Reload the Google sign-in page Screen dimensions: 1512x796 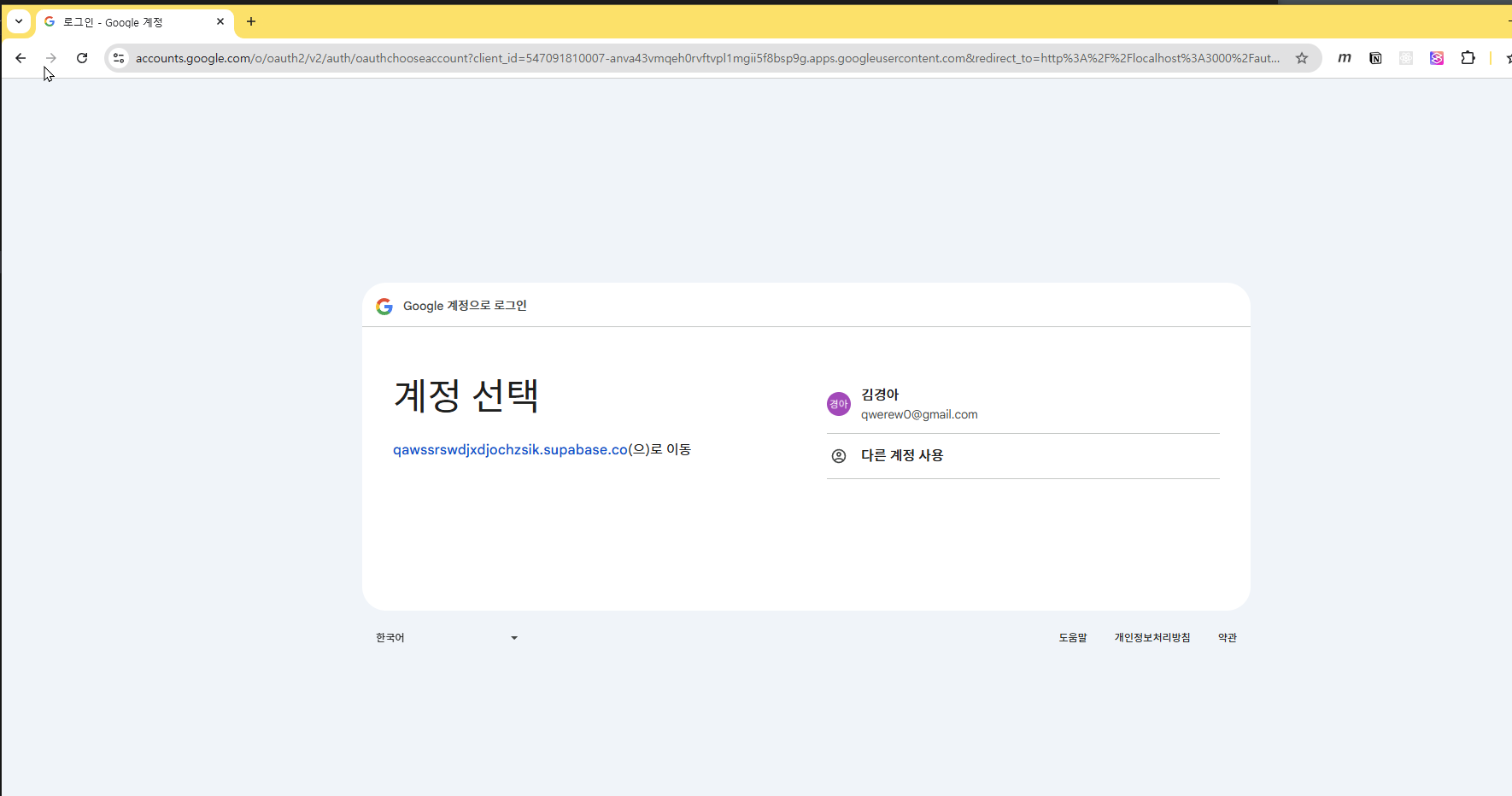tap(82, 58)
